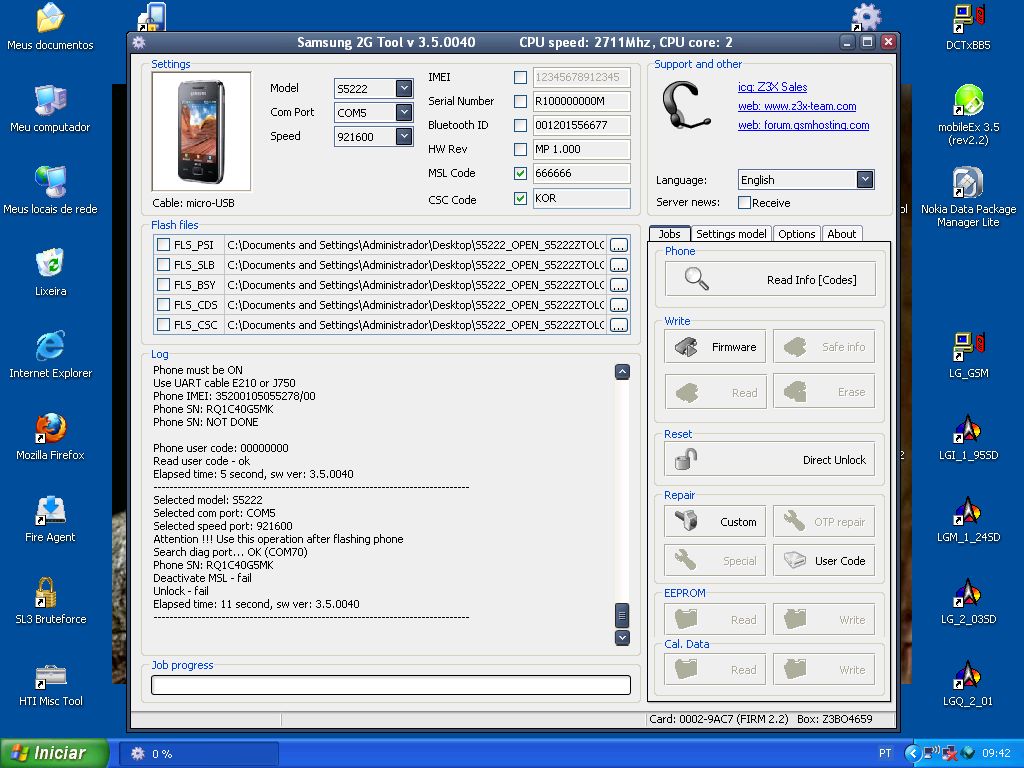Screen dimensions: 1024x768
Task: Open Nokia Data Package Manager Lite
Action: pyautogui.click(x=968, y=197)
